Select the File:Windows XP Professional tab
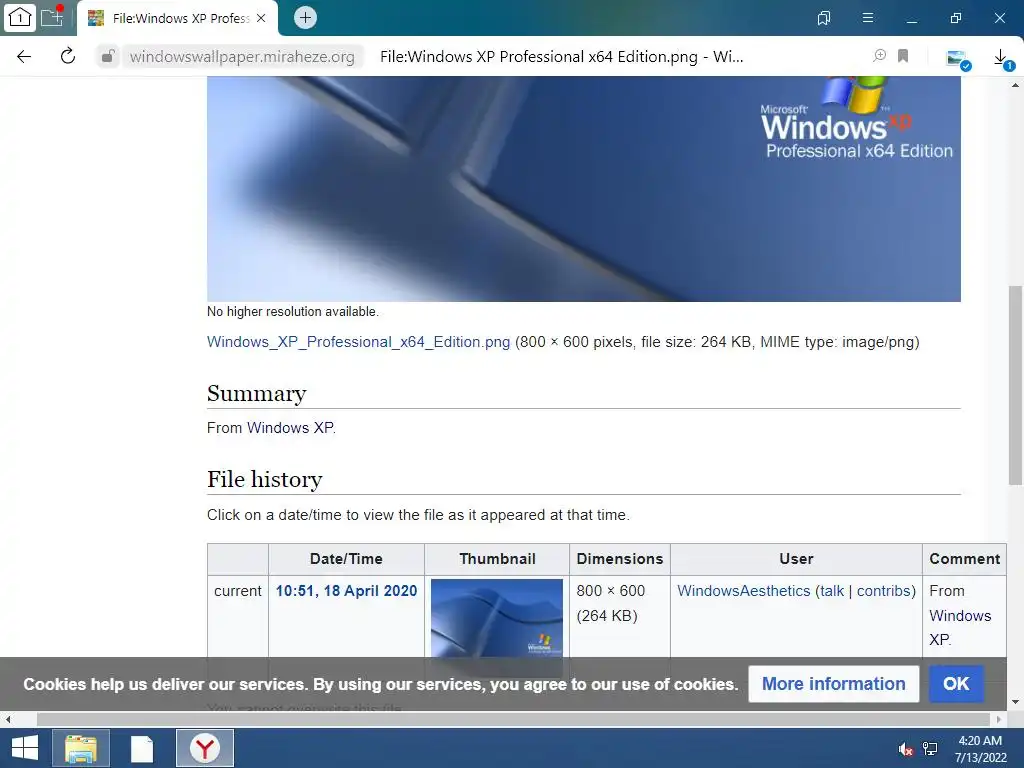The width and height of the screenshot is (1024, 768). 178,18
